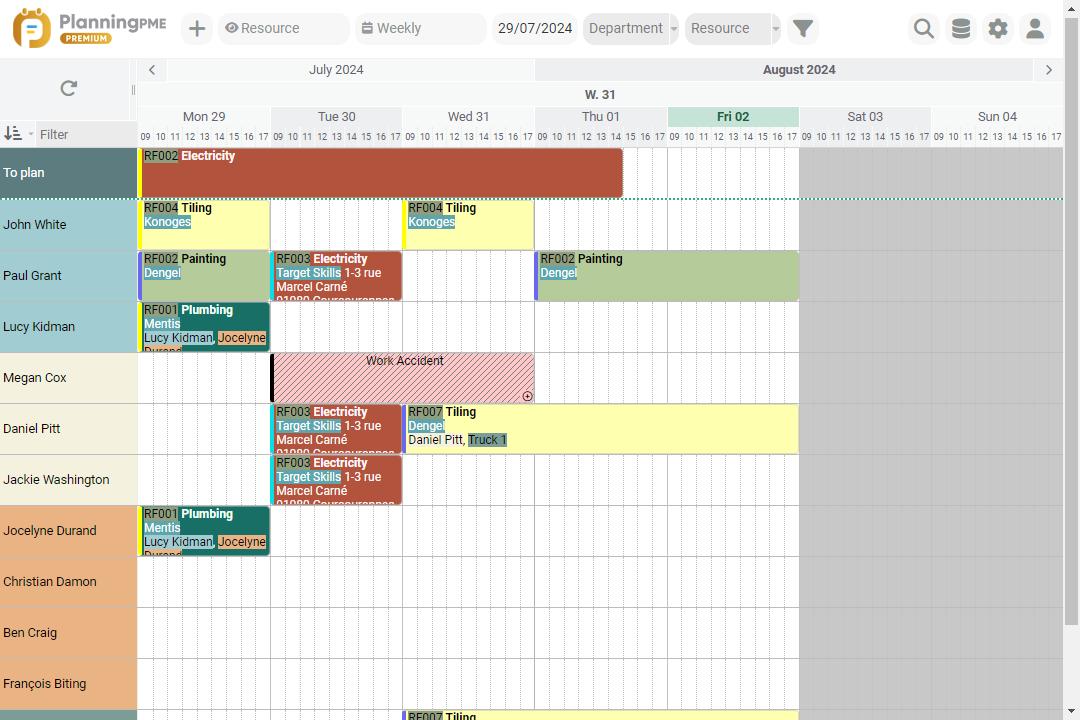Select Megan Cox resource row

click(x=68, y=378)
